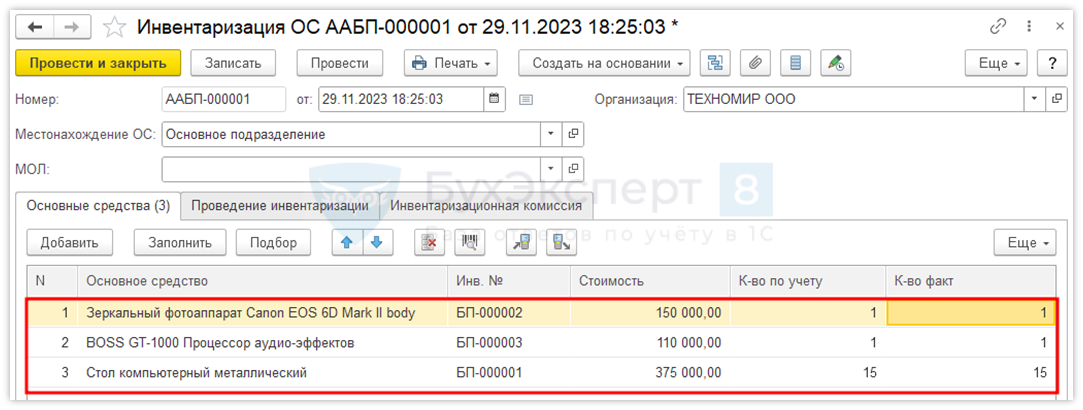1083x410 pixels.
Task: Click the empty МОЛ input field
Action: pyautogui.click(x=351, y=168)
